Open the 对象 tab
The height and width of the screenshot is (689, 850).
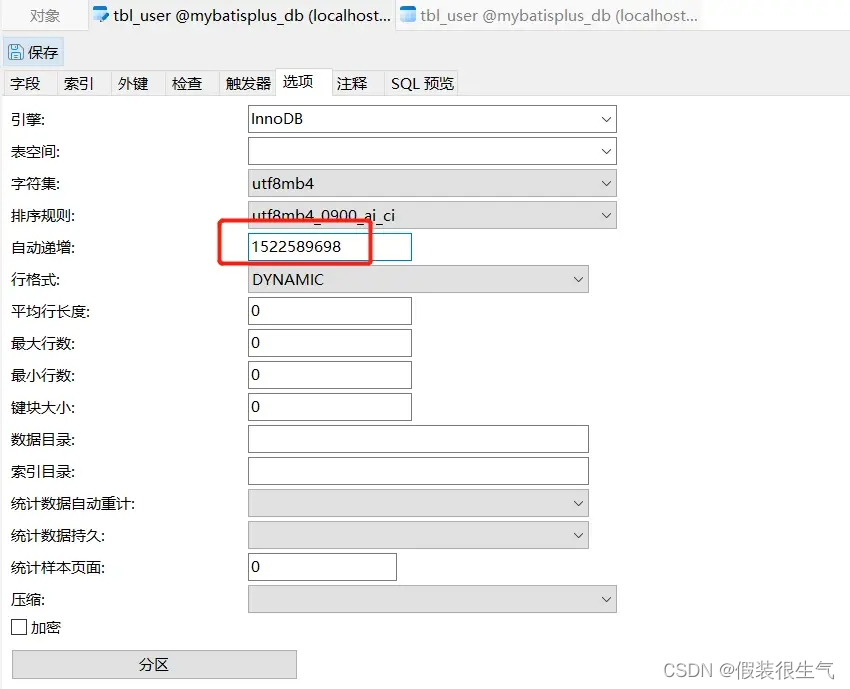point(44,16)
